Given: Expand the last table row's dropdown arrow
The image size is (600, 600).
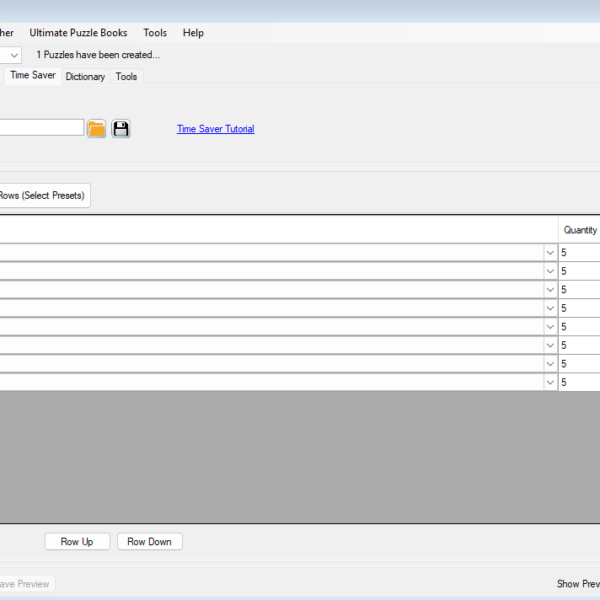Looking at the screenshot, I should point(550,382).
